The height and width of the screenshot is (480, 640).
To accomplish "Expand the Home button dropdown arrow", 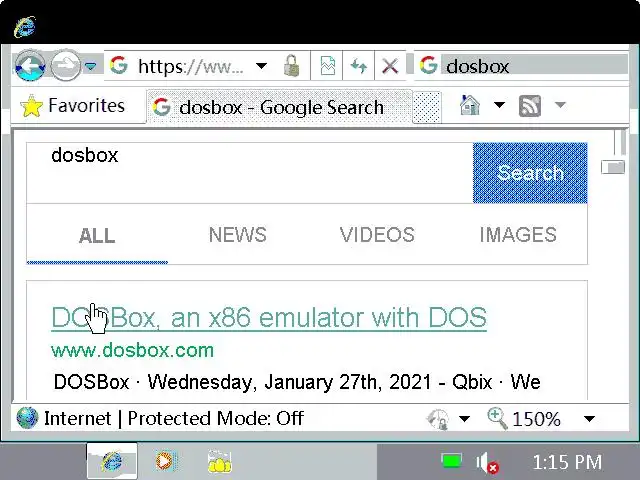I will coord(499,105).
